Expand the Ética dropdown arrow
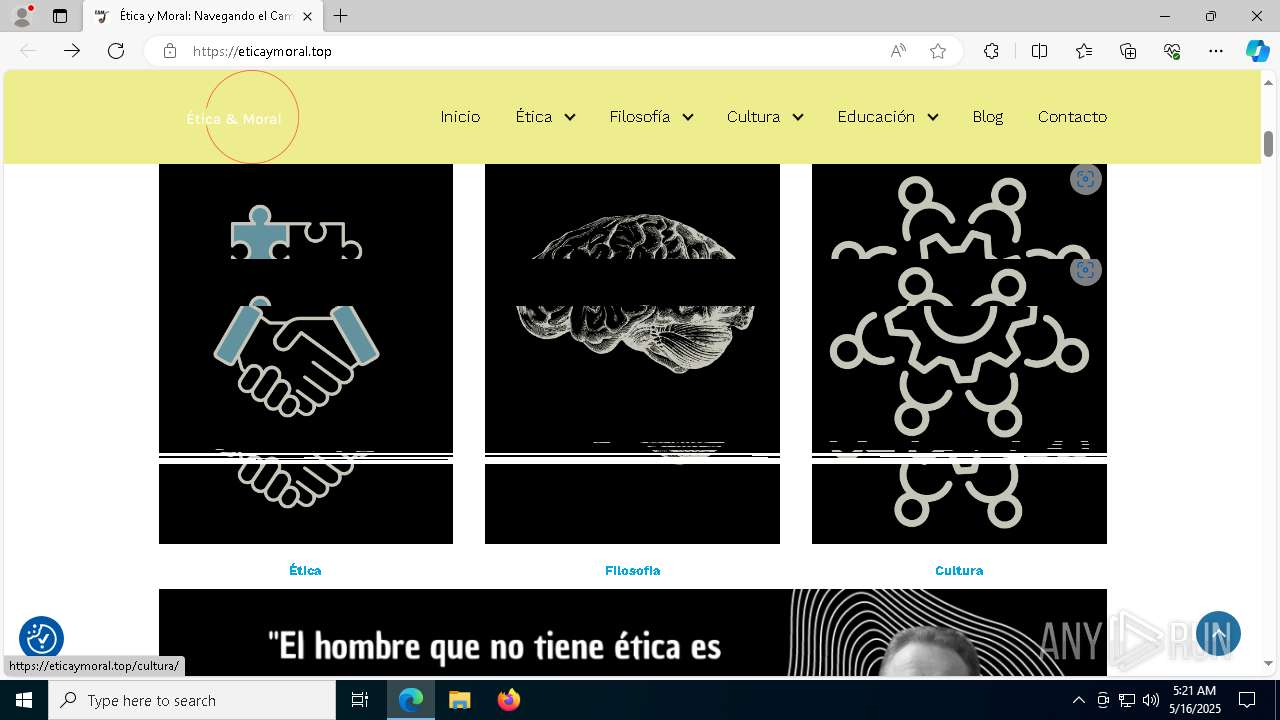Image resolution: width=1280 pixels, height=720 pixels. tap(570, 117)
